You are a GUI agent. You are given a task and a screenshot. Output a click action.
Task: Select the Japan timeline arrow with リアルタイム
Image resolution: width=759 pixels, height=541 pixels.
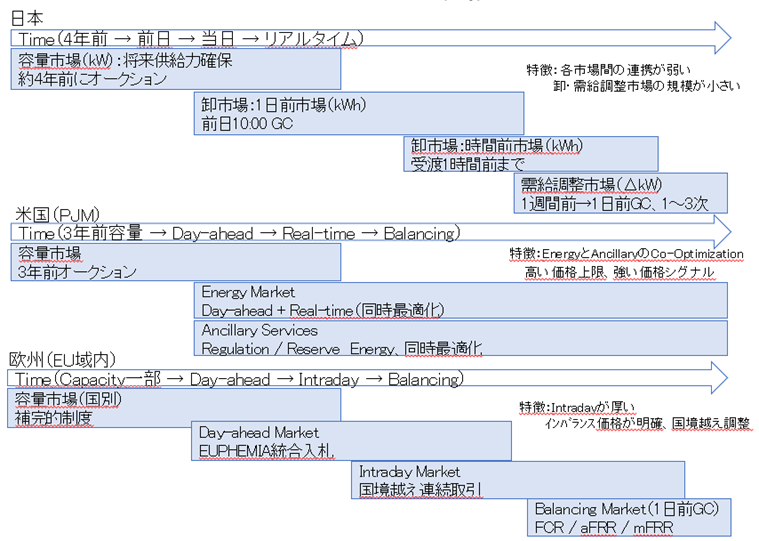[370, 38]
